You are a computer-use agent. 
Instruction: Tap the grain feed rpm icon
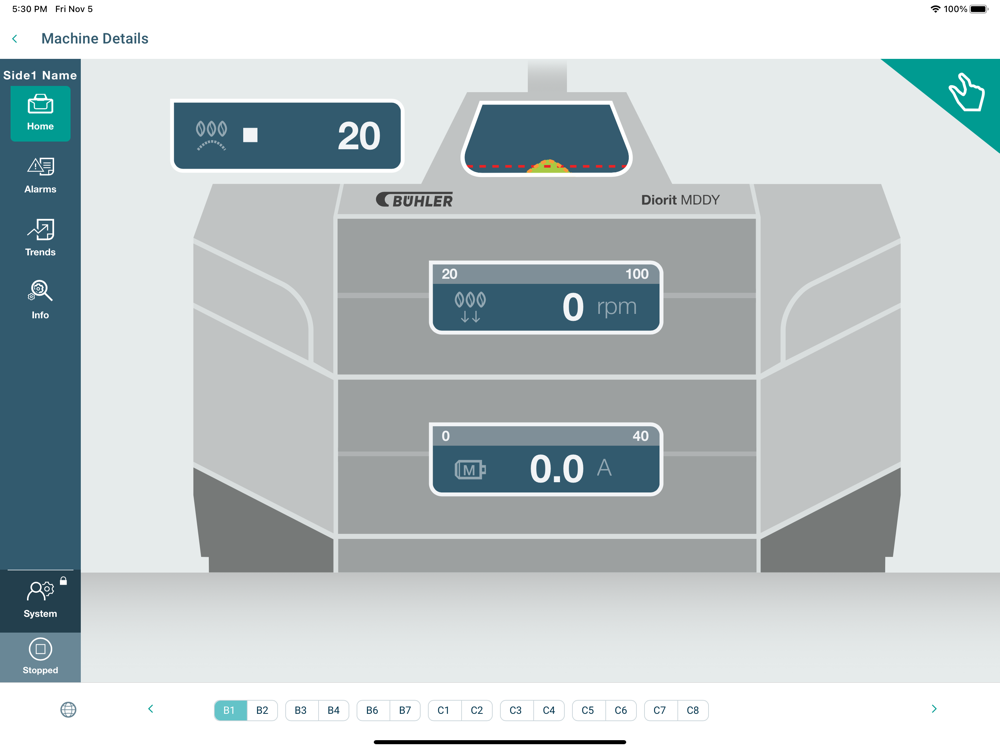[470, 307]
